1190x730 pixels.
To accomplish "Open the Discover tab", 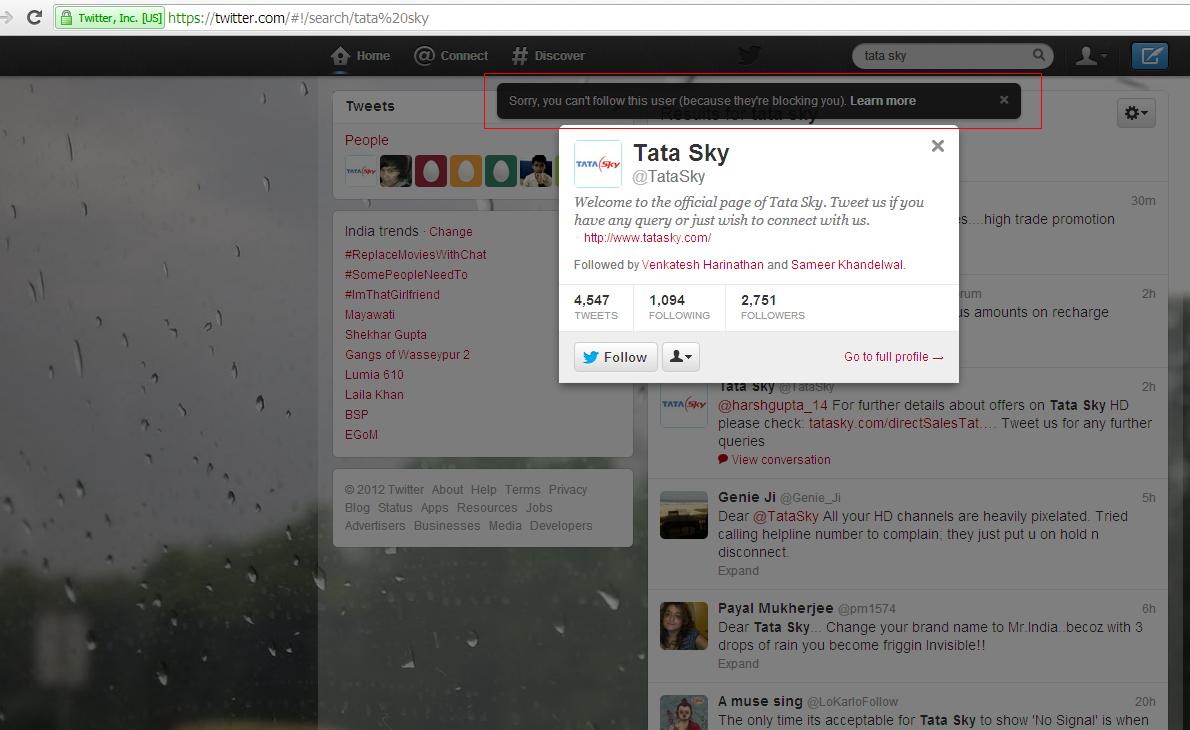I will (548, 56).
